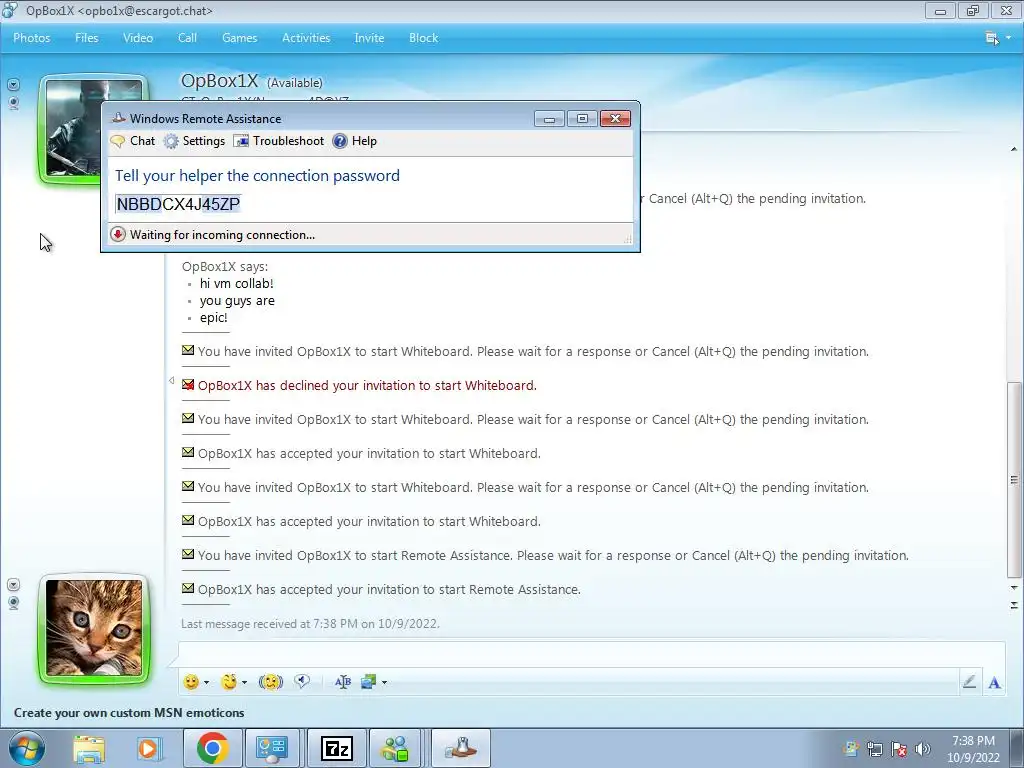The height and width of the screenshot is (768, 1024).
Task: Click the Action Center flag tray icon
Action: (x=899, y=749)
